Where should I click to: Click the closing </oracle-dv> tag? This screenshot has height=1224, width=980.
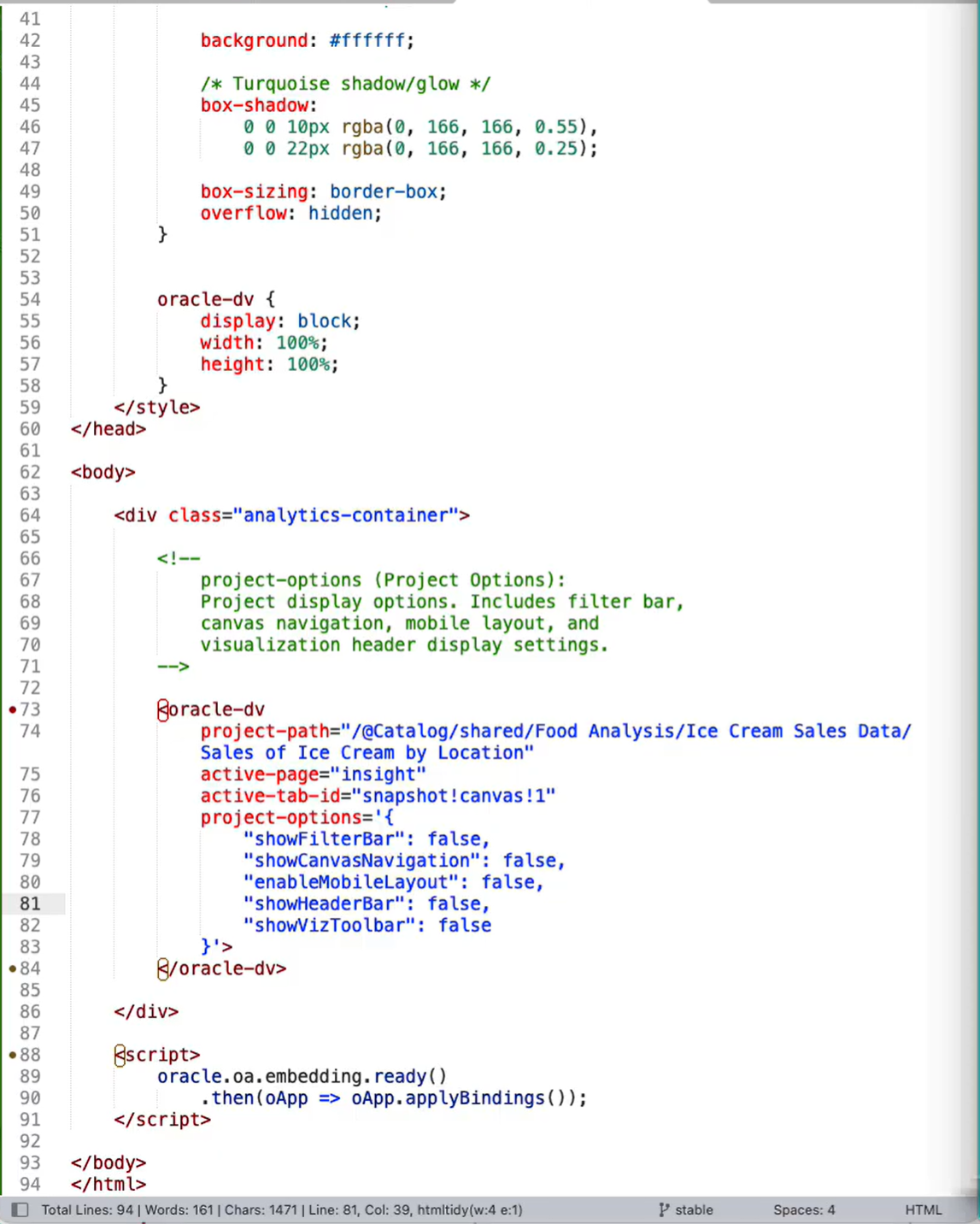[221, 968]
